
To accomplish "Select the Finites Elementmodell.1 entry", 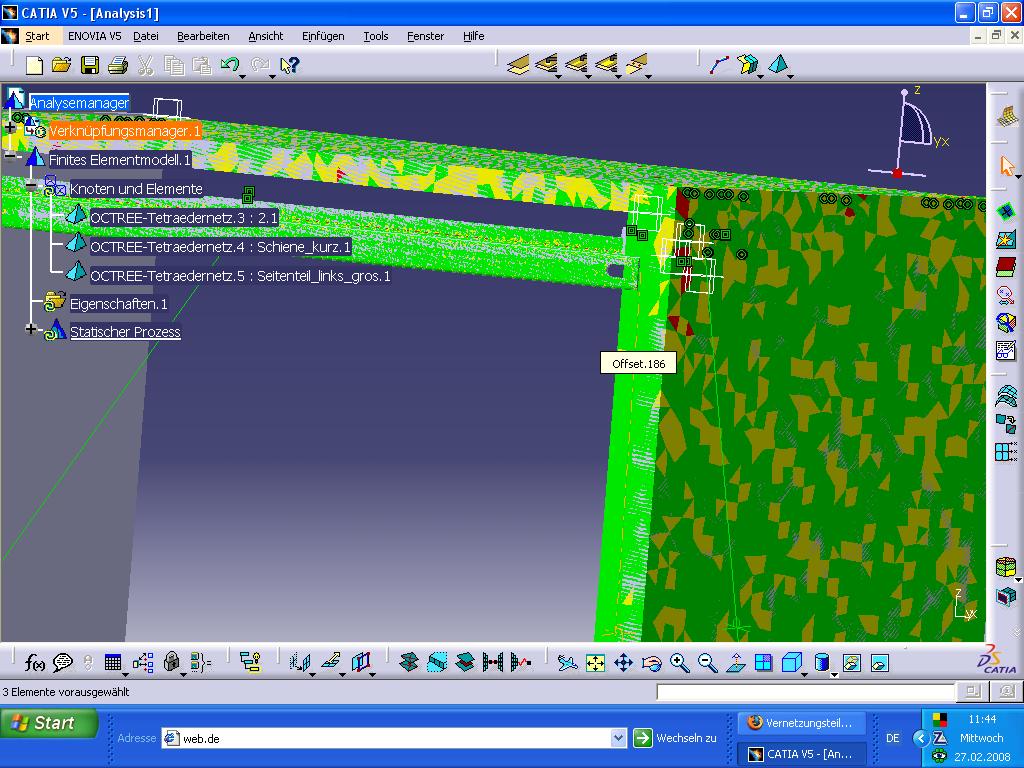I will [120, 159].
